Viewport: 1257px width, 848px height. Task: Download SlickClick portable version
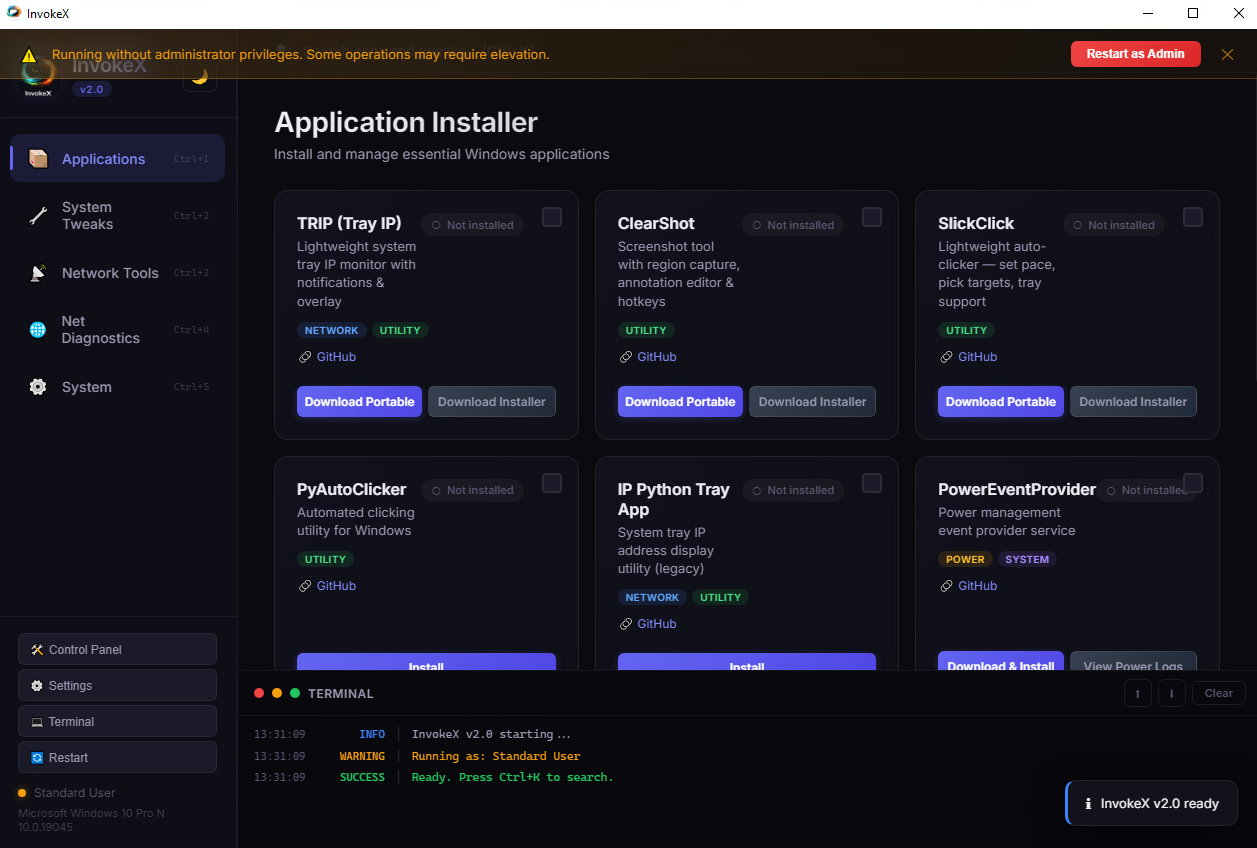pos(1001,402)
